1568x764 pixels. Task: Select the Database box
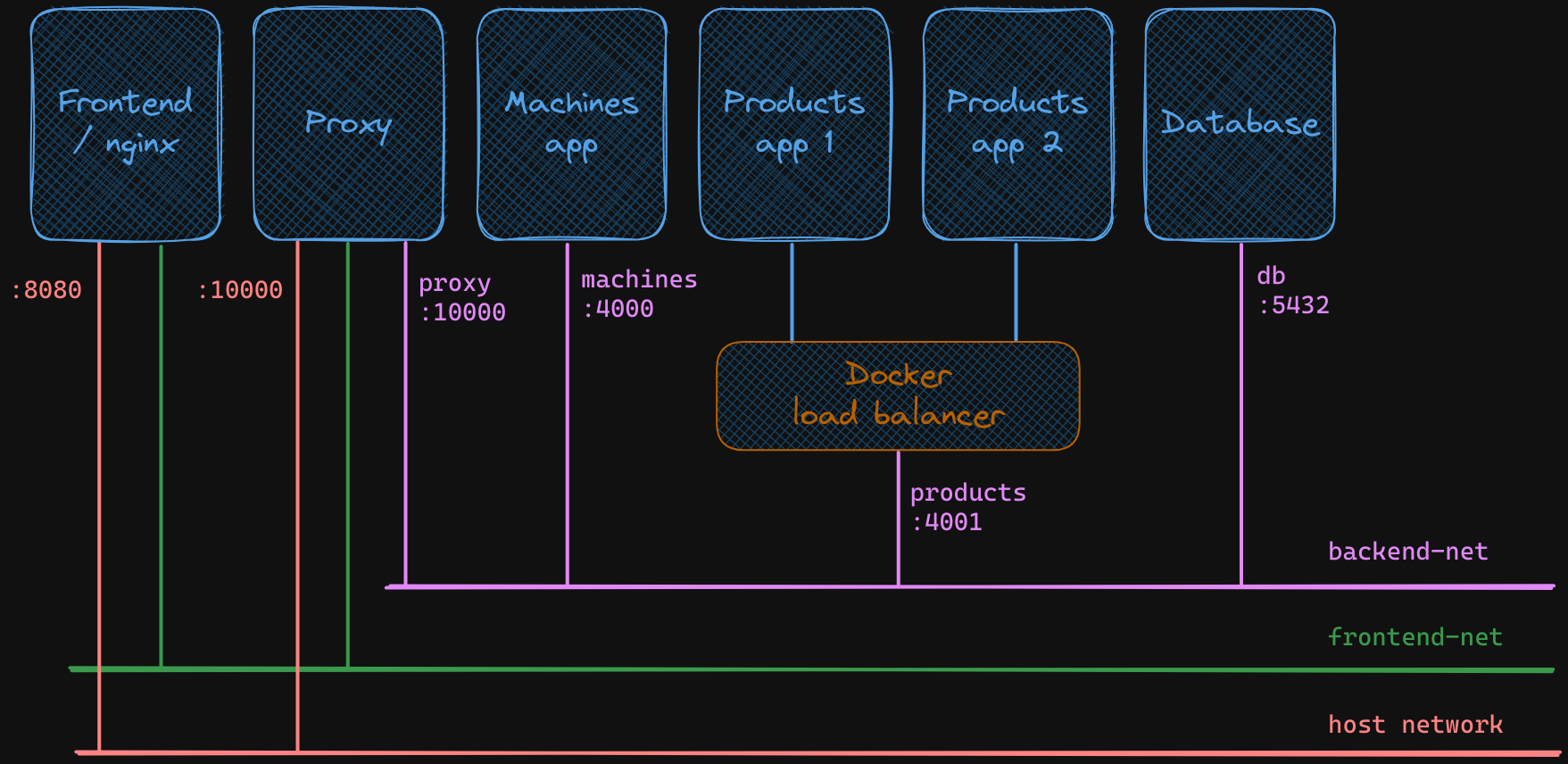1240,124
